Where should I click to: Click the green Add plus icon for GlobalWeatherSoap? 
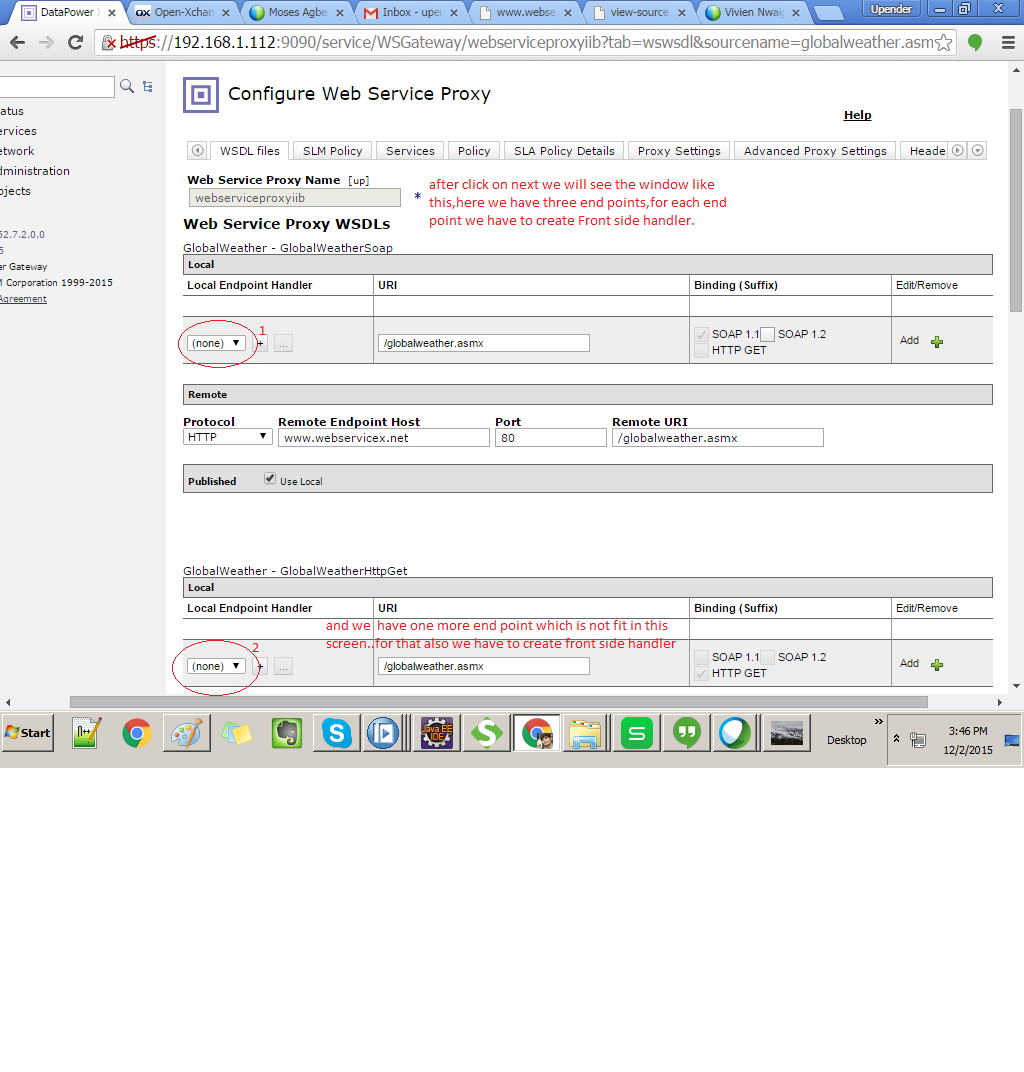click(x=937, y=341)
